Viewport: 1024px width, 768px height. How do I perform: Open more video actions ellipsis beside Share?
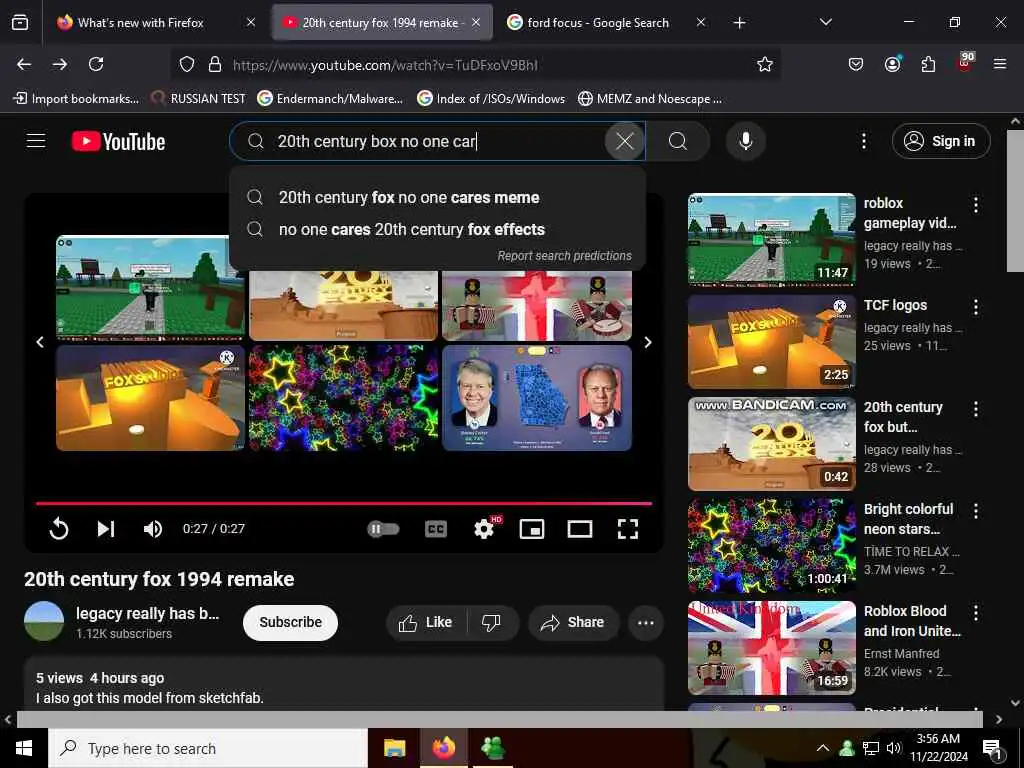(x=646, y=622)
